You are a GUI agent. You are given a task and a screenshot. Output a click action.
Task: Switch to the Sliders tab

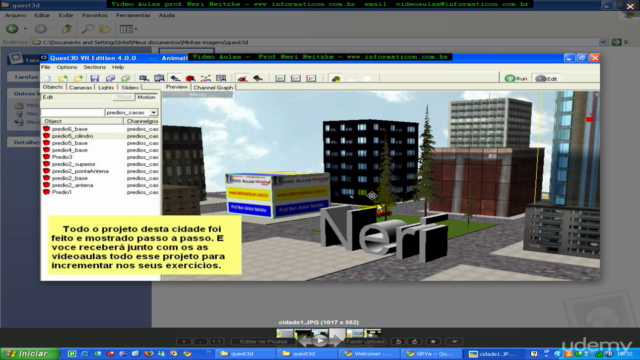point(130,87)
